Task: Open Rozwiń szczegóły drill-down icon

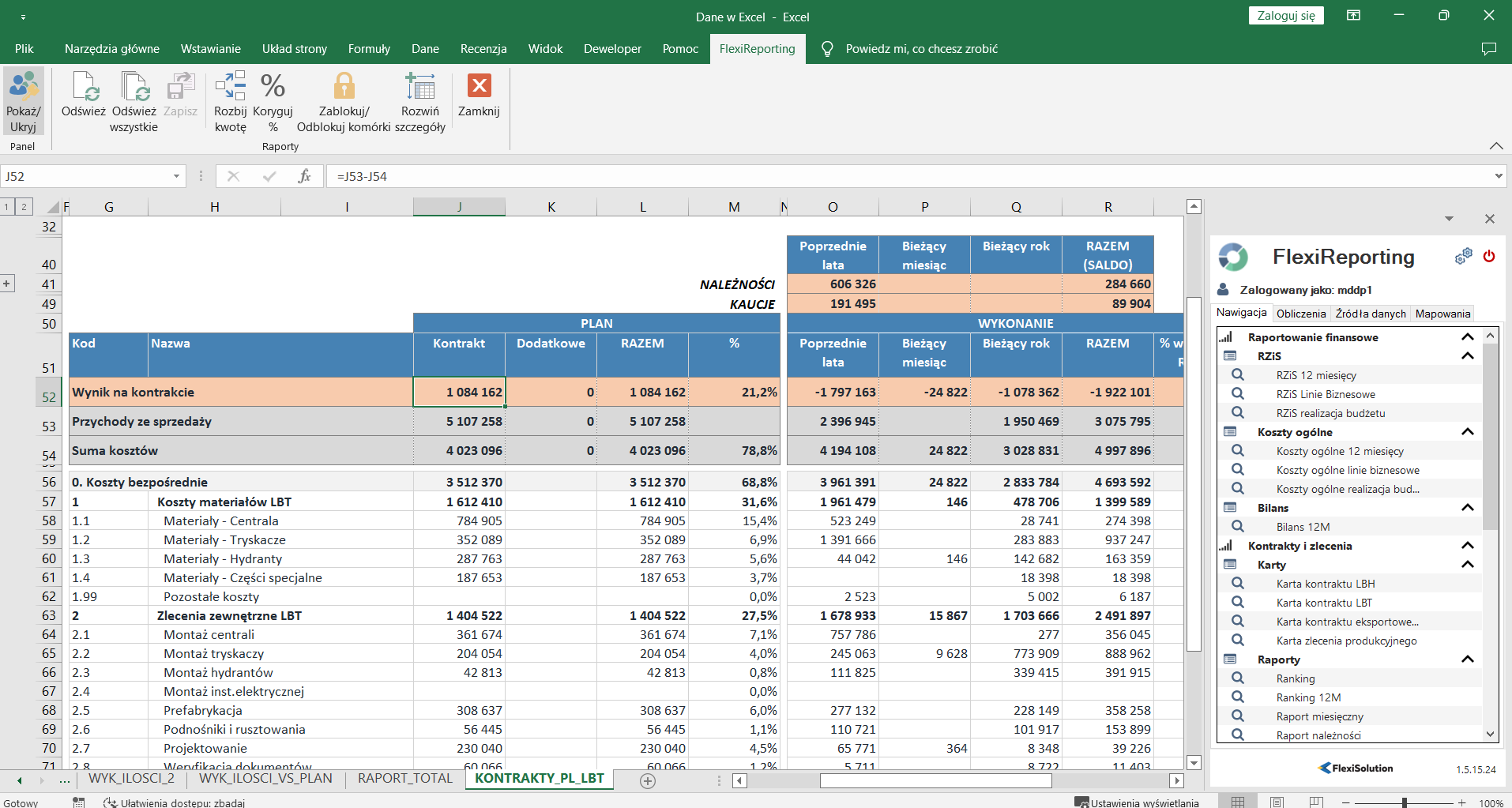Action: (419, 87)
